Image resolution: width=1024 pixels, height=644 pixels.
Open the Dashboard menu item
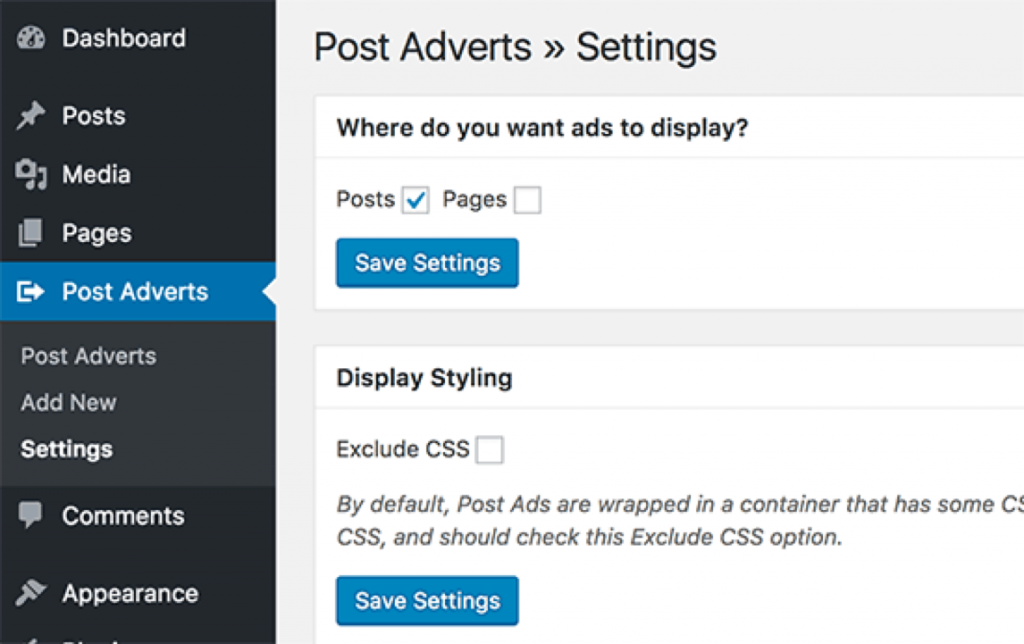coord(138,38)
